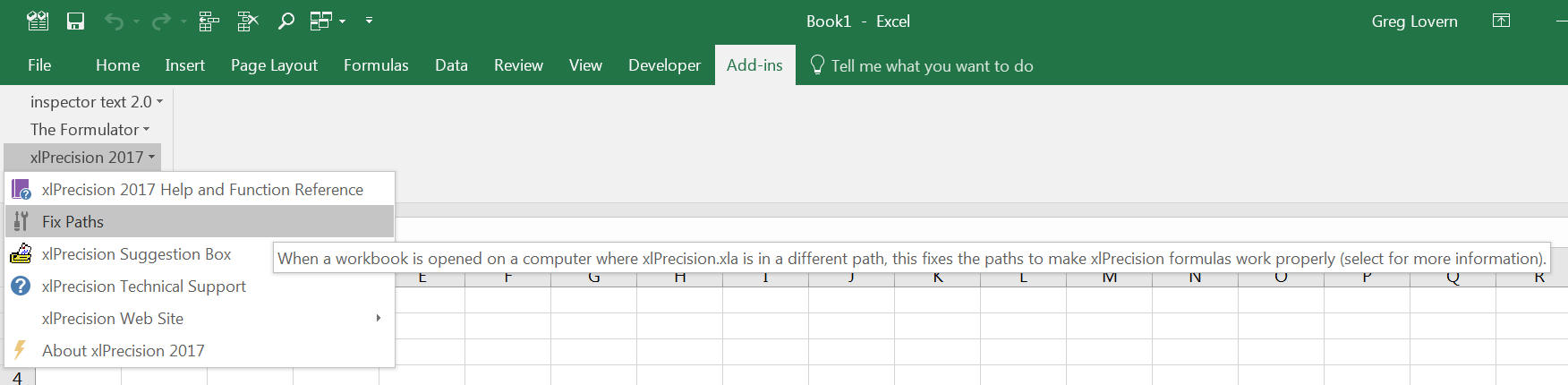Click the Web Site submenu arrow
This screenshot has height=385, width=1568.
pyautogui.click(x=379, y=318)
